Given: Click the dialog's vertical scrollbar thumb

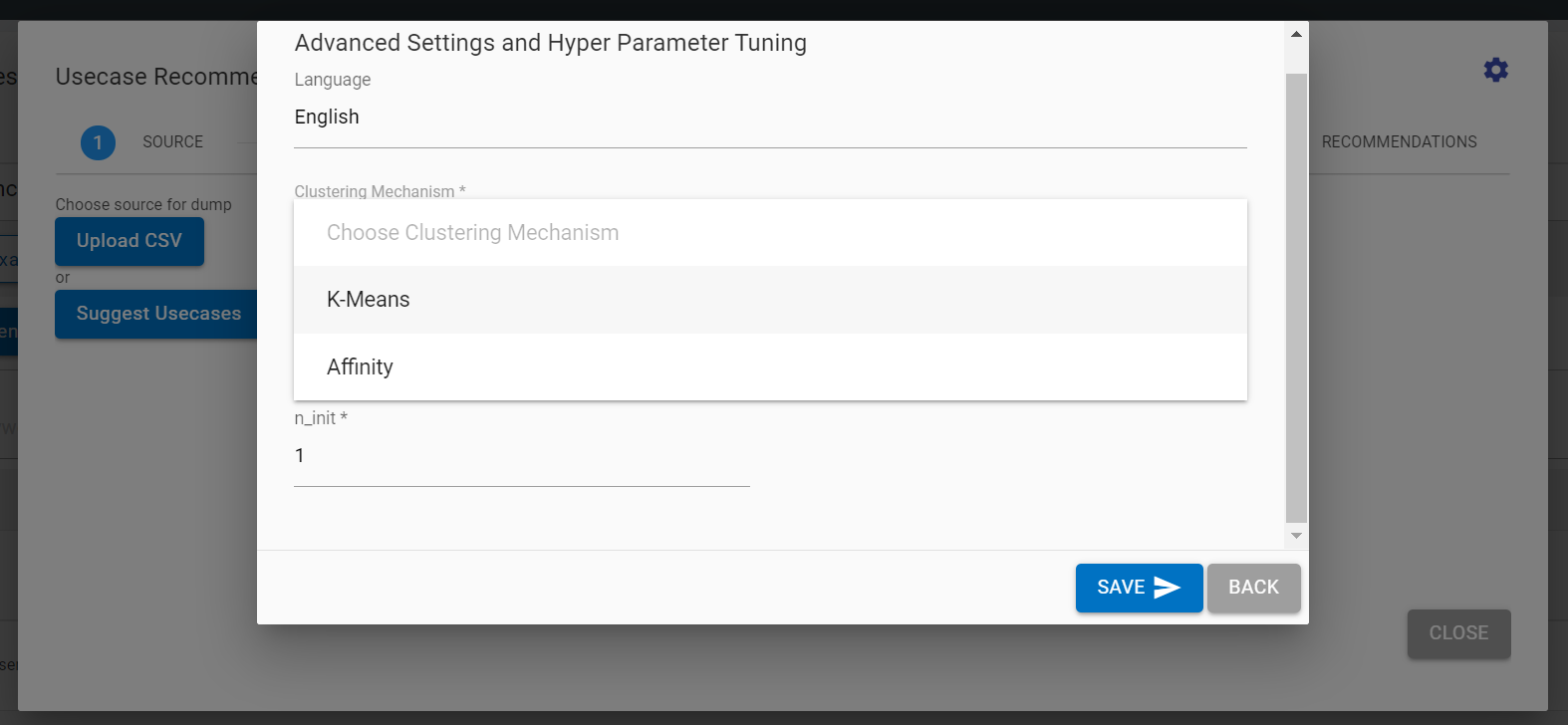Looking at the screenshot, I should pos(1296,297).
